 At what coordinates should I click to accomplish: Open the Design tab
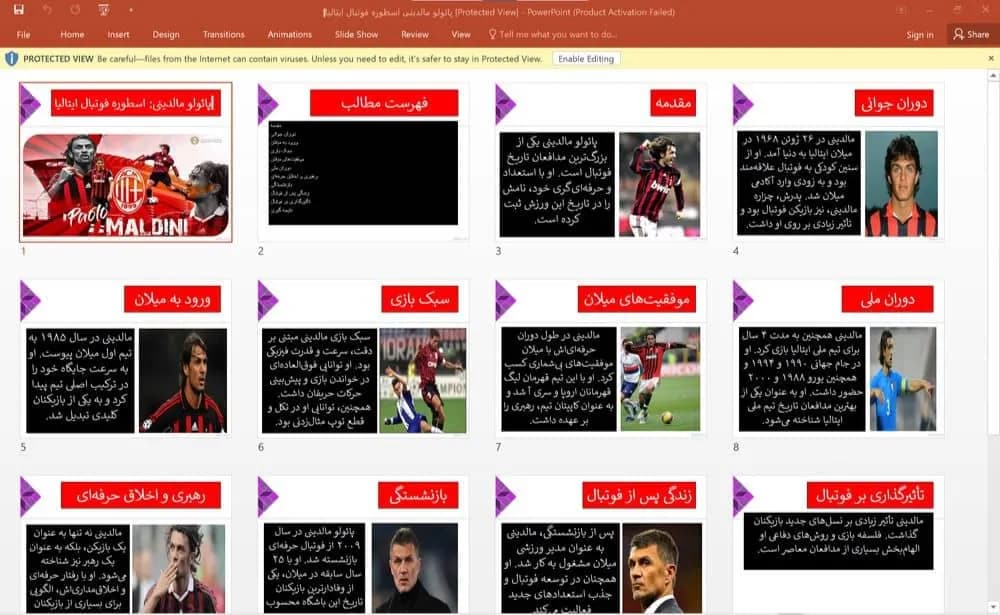(x=166, y=34)
